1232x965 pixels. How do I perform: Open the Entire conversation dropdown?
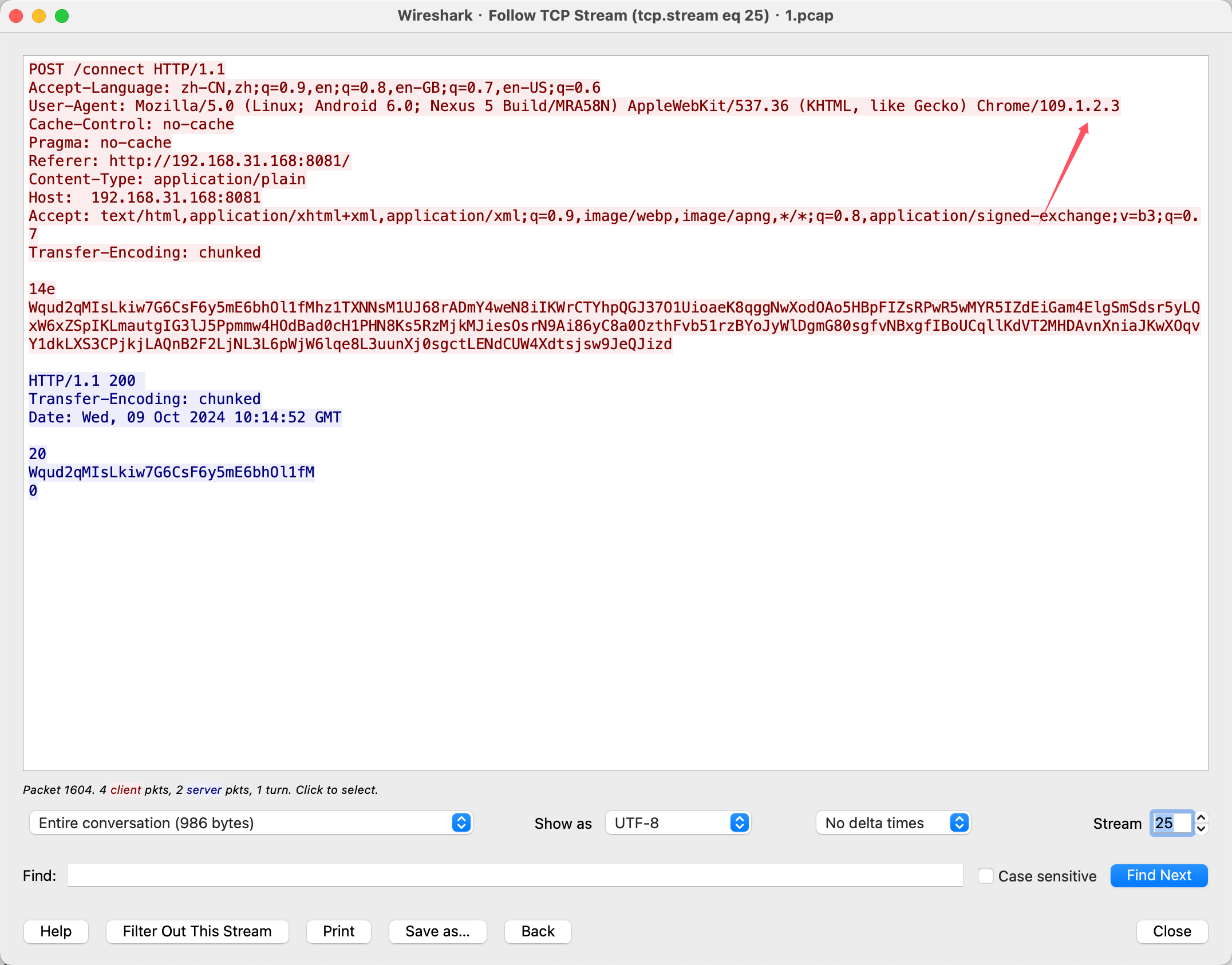[x=251, y=823]
